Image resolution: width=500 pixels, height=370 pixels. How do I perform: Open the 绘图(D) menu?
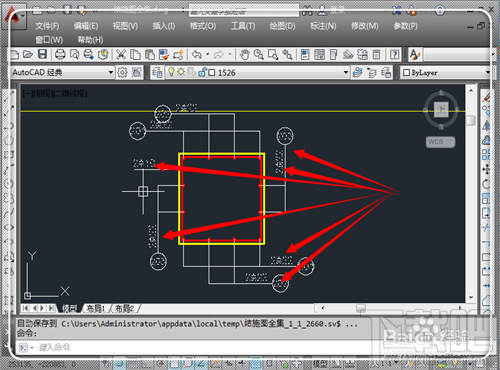282,26
